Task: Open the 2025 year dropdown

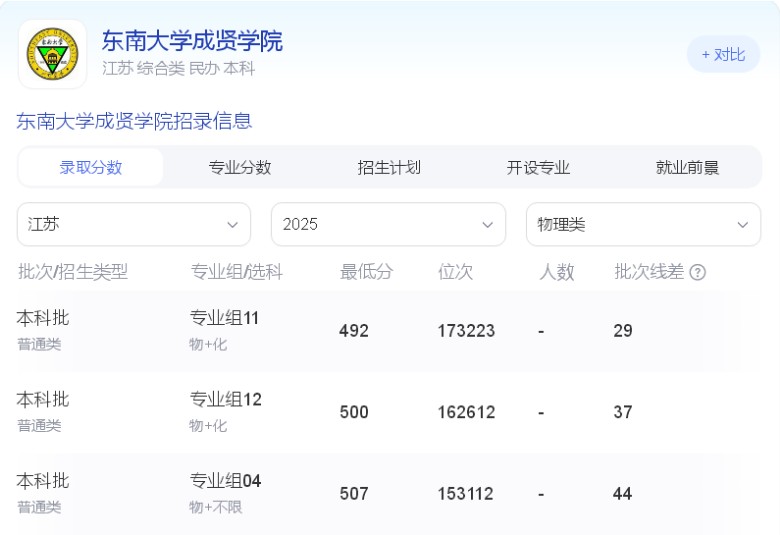Action: (x=388, y=224)
